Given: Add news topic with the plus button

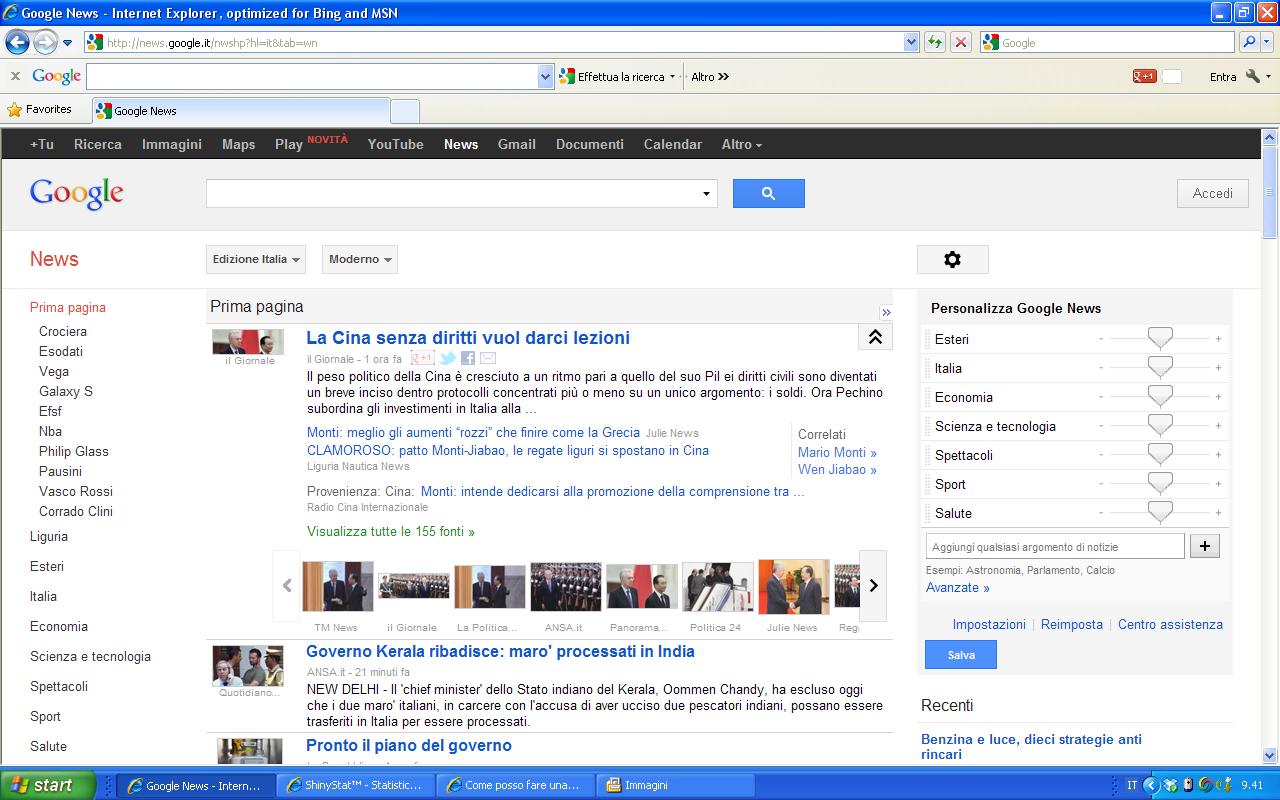Looking at the screenshot, I should point(1205,546).
